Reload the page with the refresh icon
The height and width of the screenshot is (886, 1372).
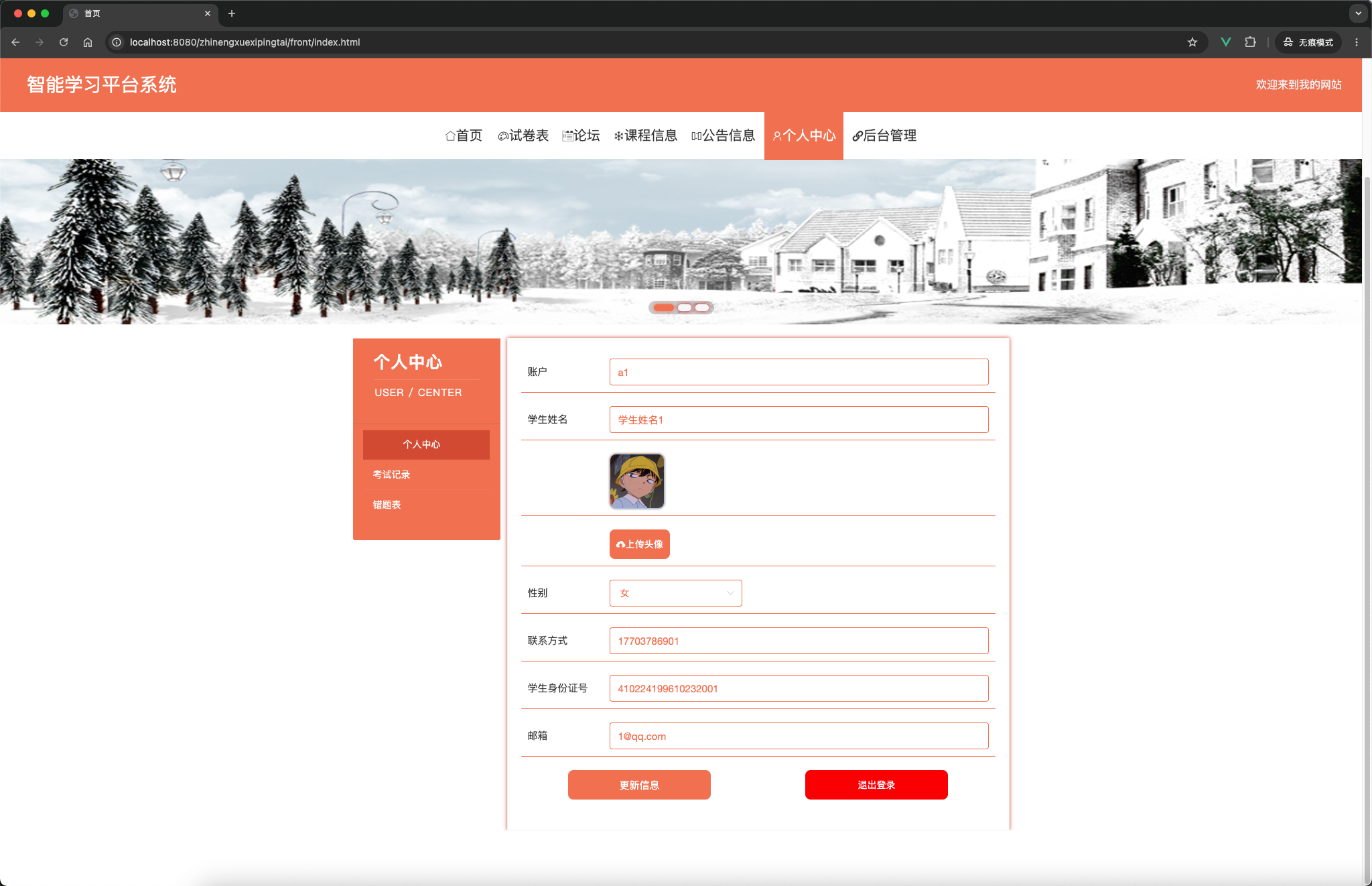pos(64,42)
